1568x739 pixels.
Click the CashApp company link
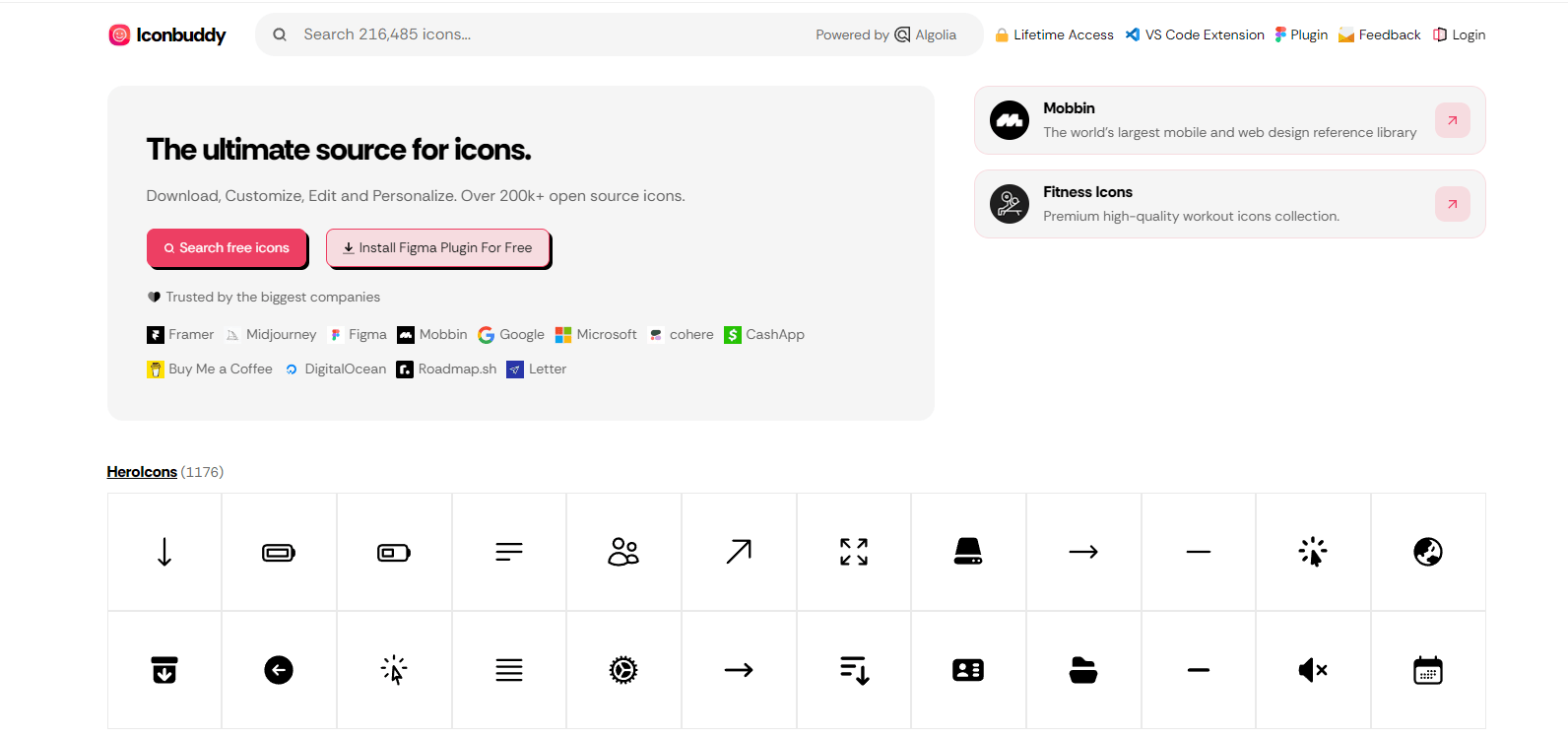(764, 335)
